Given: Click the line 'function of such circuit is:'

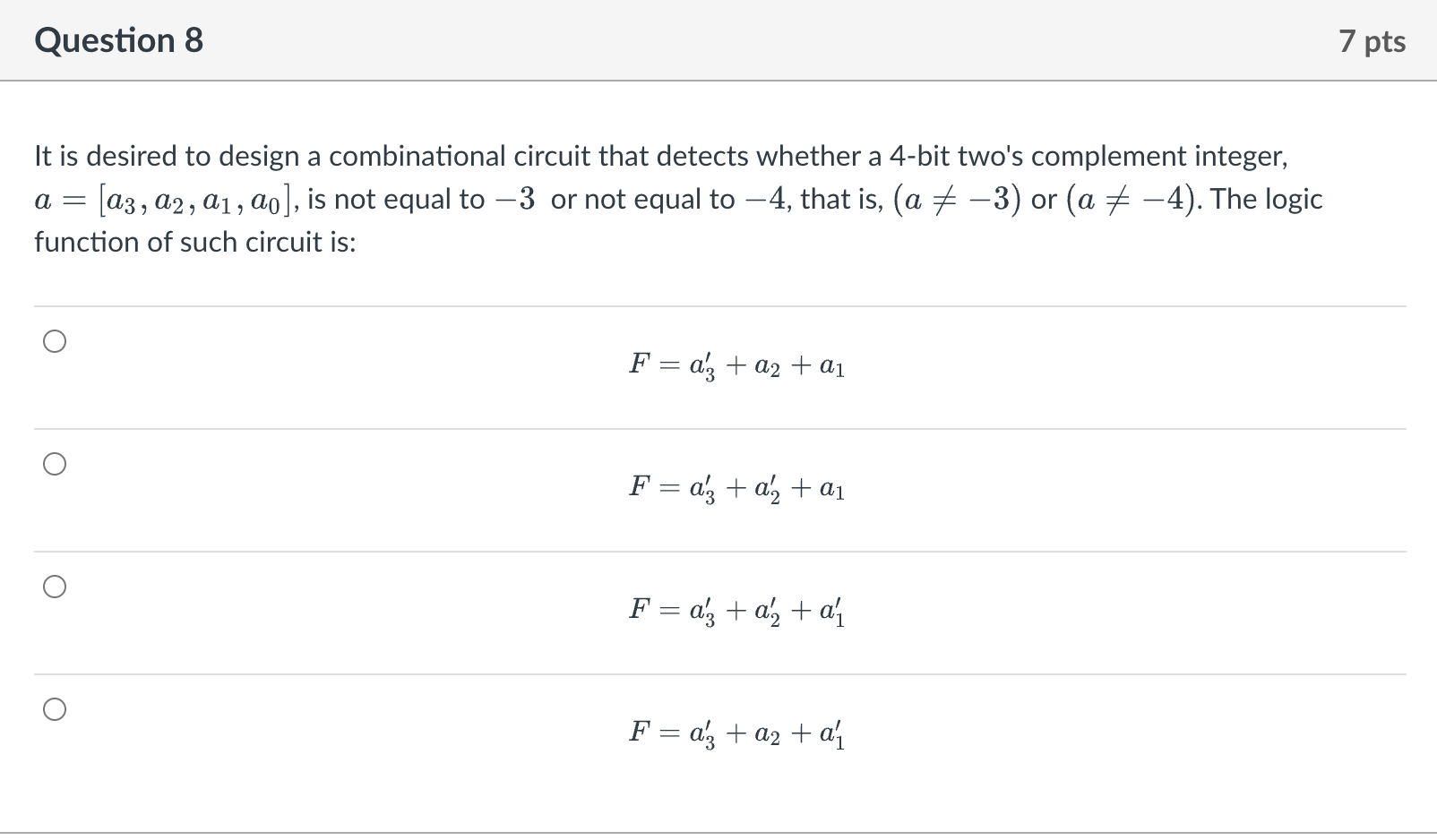Looking at the screenshot, I should click(x=195, y=243).
